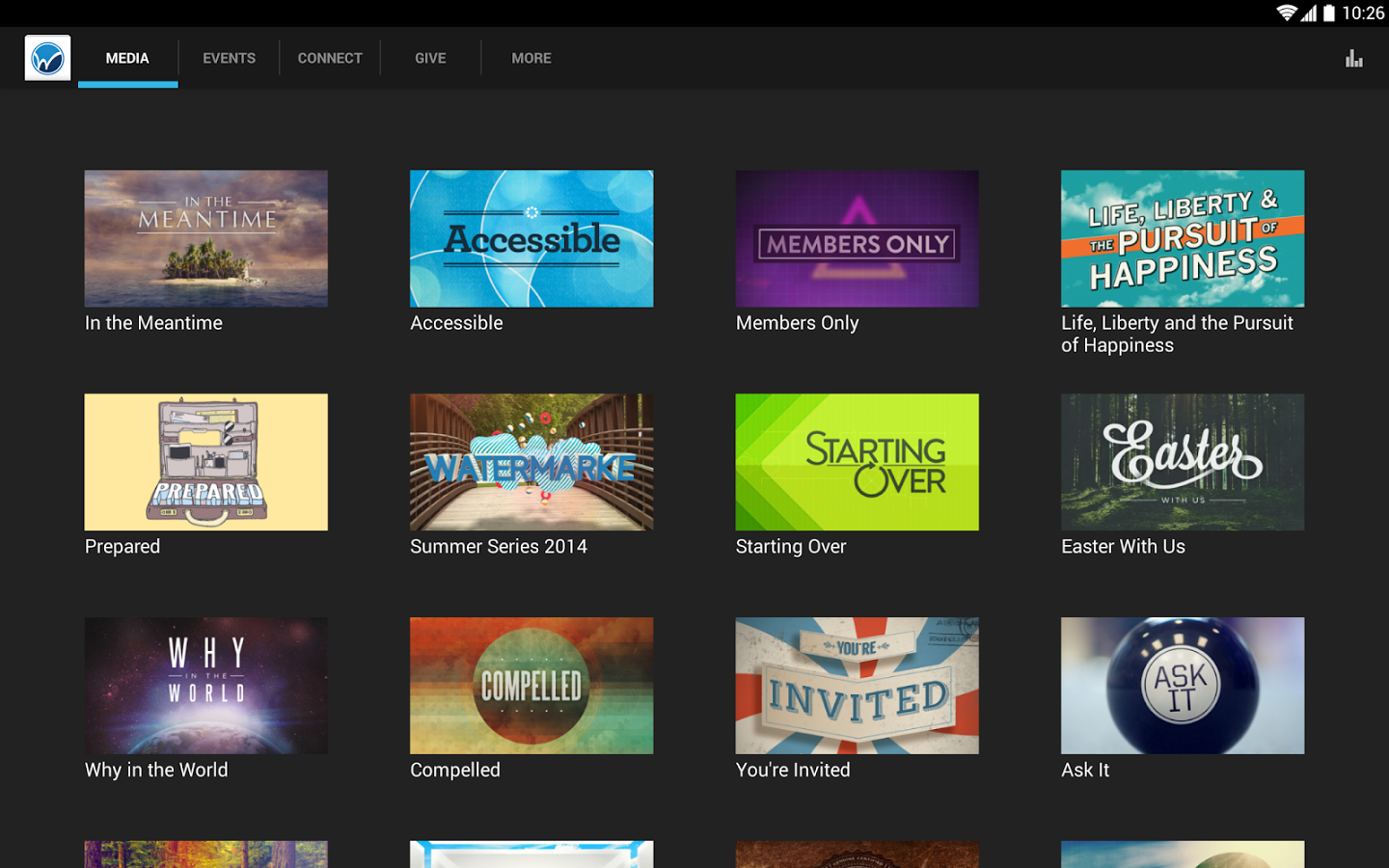Select the Prepared suitcase thumbnail
1389x868 pixels.
click(x=206, y=462)
